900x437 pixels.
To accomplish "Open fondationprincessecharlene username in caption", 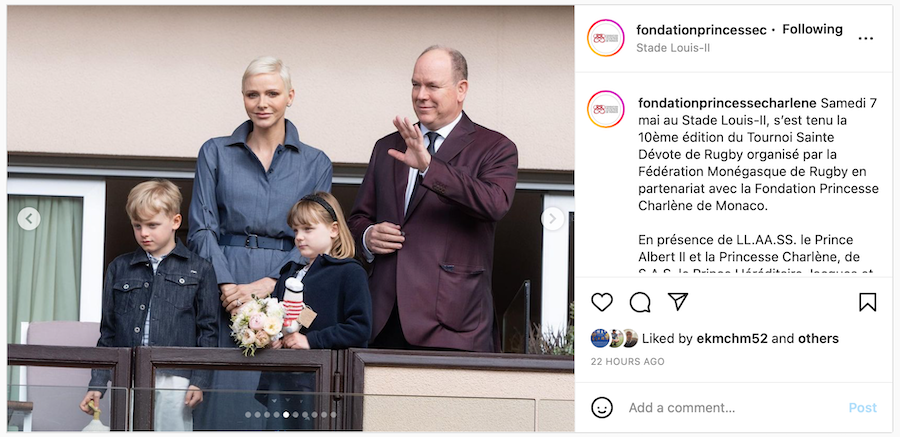I will tap(727, 103).
